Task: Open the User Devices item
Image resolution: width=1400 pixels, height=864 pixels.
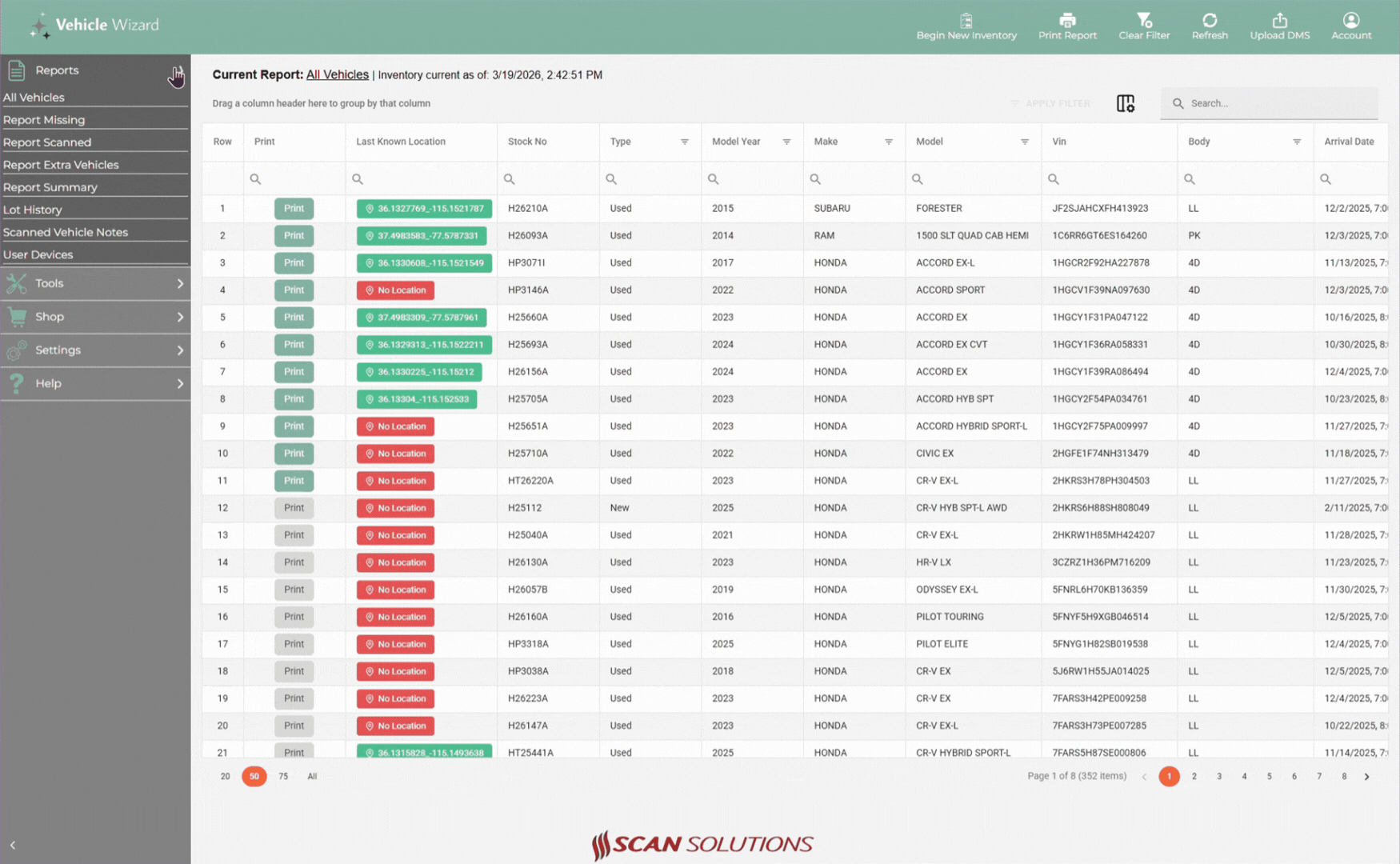Action: (38, 254)
